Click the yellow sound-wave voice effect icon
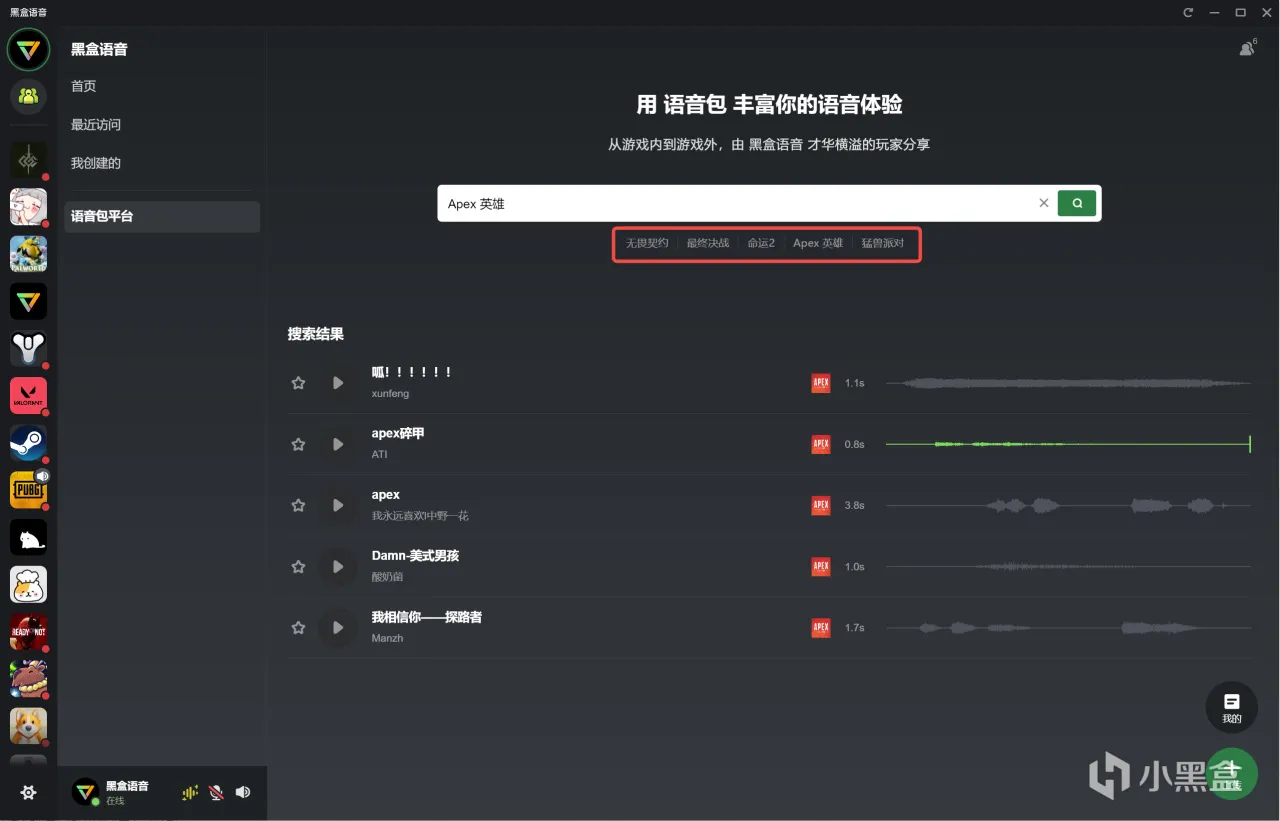Screen dimensions: 1280x821 [x=190, y=792]
